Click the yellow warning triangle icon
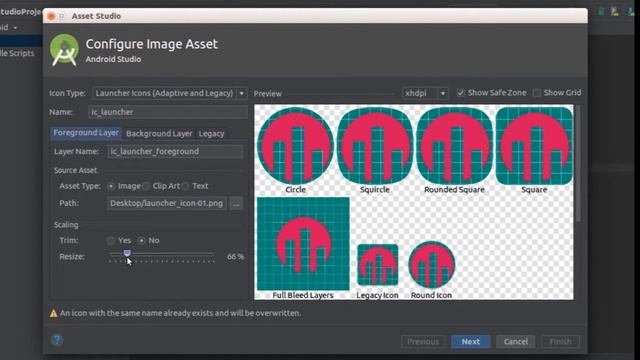 click(x=53, y=313)
